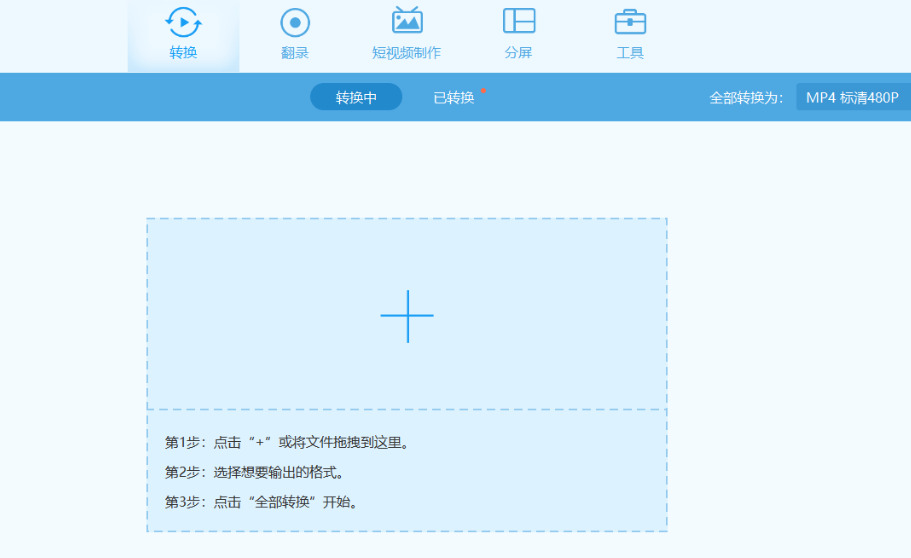The width and height of the screenshot is (911, 558).
Task: Open the 工具 toolbox icon
Action: (630, 22)
